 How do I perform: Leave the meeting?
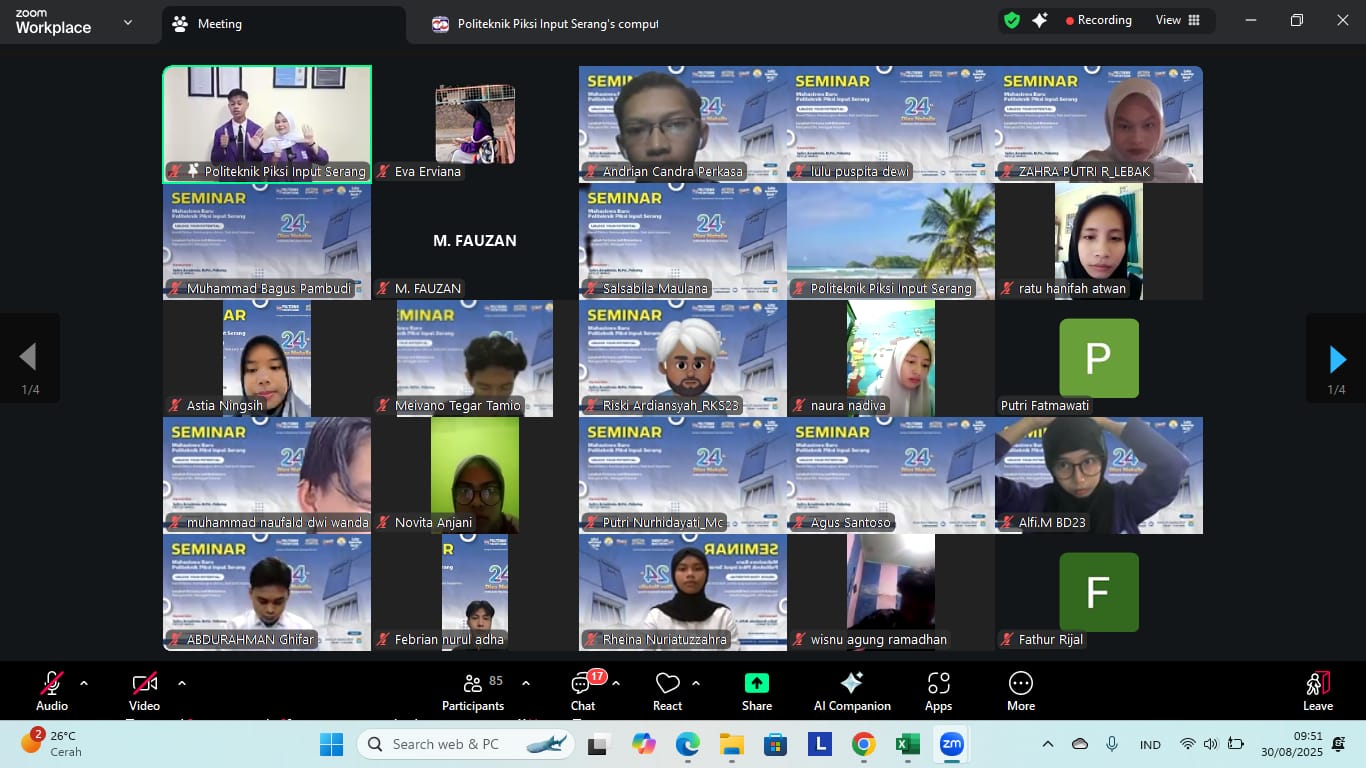(1317, 691)
